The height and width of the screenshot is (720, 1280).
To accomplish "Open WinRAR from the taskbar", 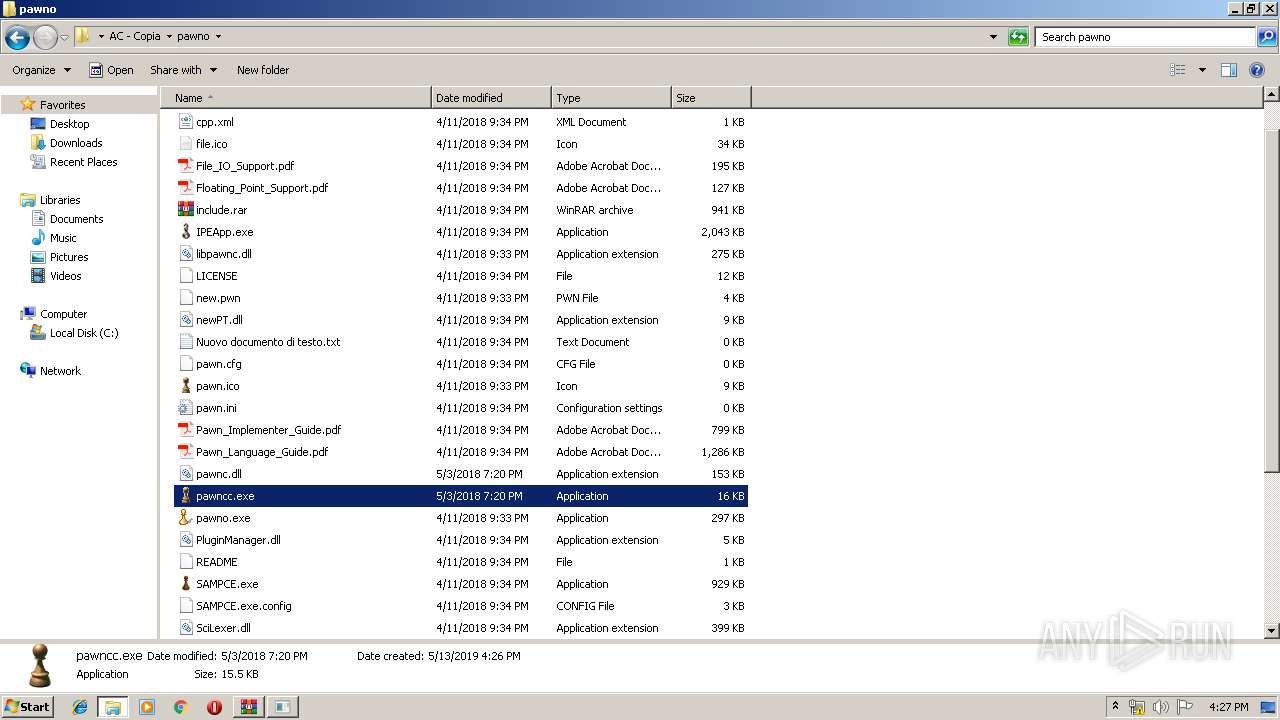I will [248, 707].
